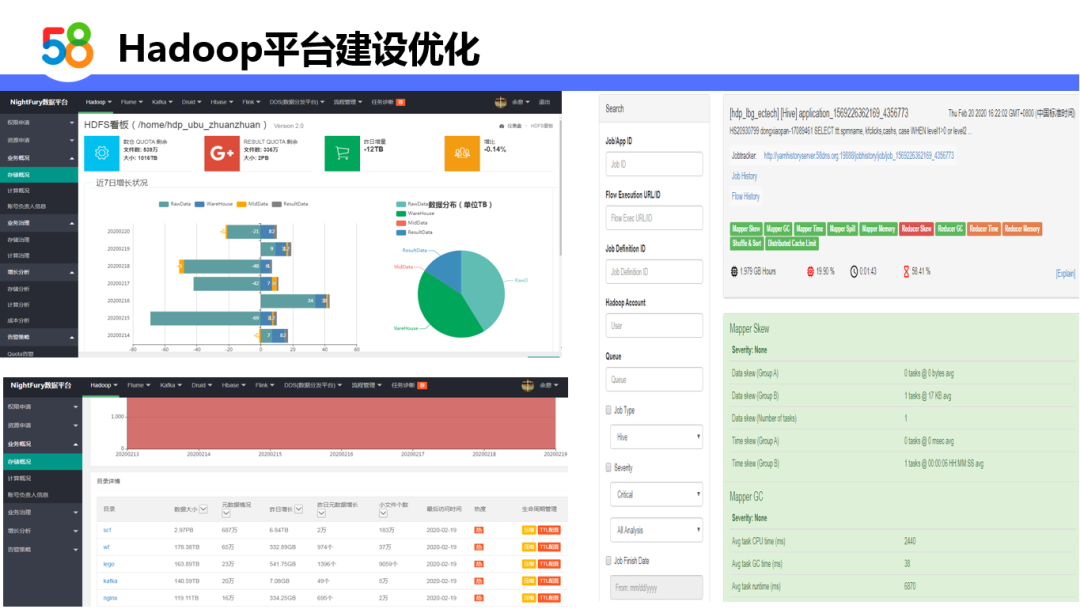Image resolution: width=1080 pixels, height=609 pixels.
Task: Click the From mm/dd/yyyy date field
Action: tap(656, 588)
